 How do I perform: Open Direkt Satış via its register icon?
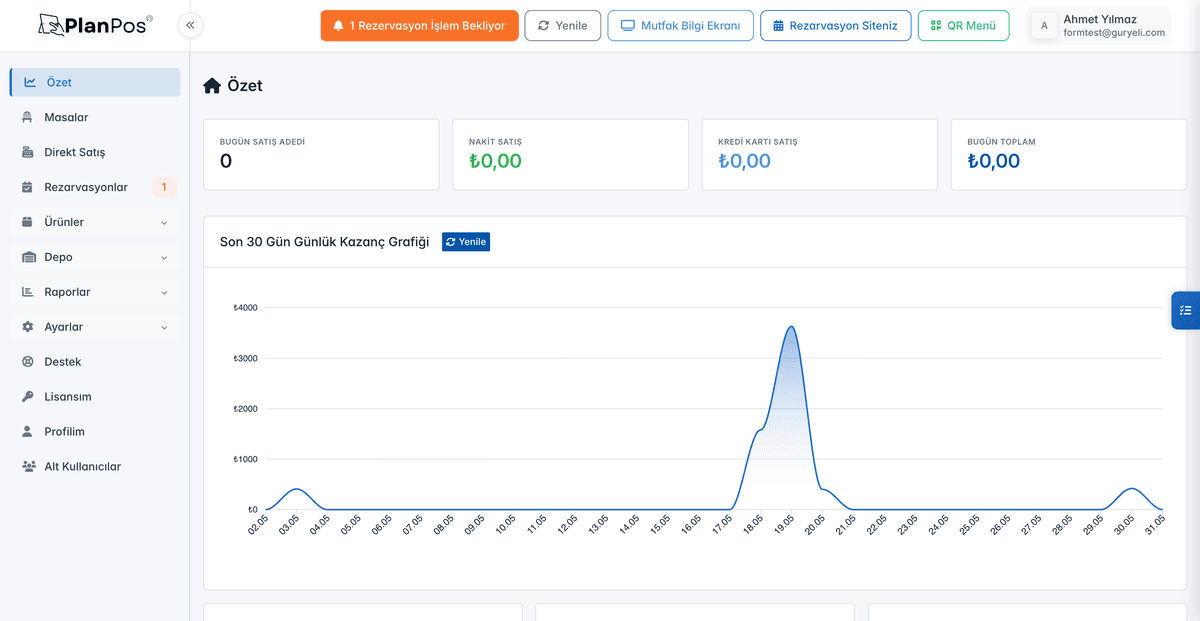27,152
